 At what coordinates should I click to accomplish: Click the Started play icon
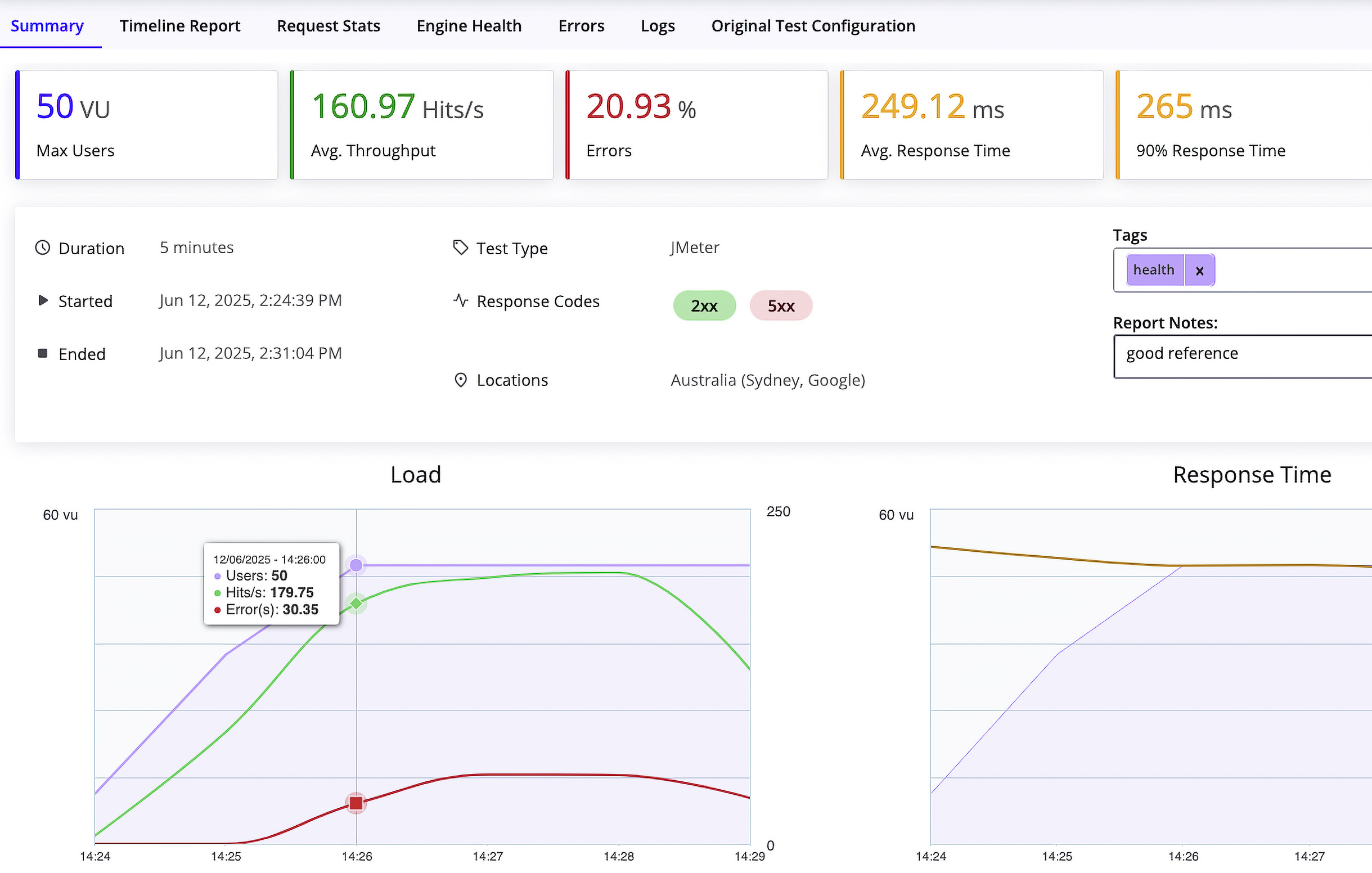pos(43,301)
